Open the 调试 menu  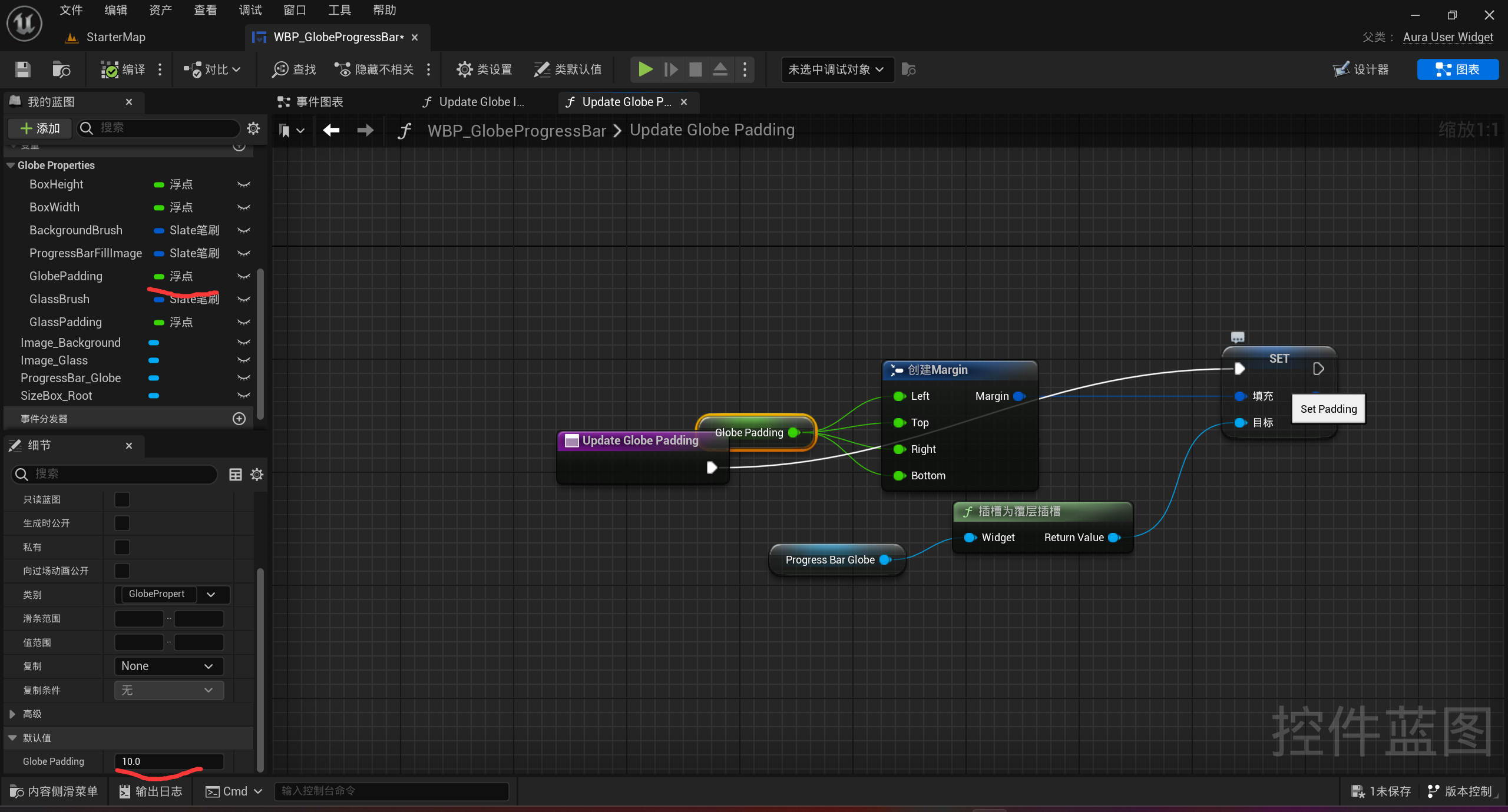click(250, 10)
